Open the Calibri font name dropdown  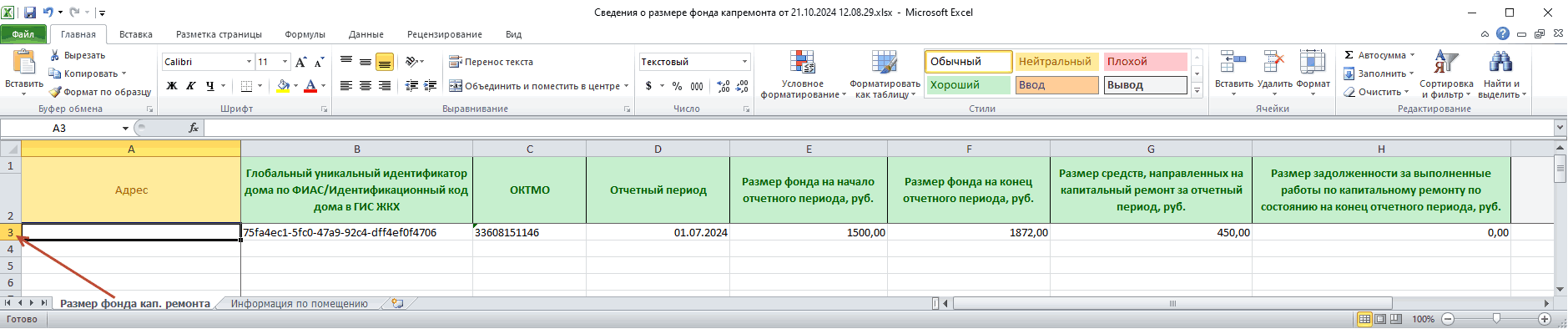[x=249, y=62]
